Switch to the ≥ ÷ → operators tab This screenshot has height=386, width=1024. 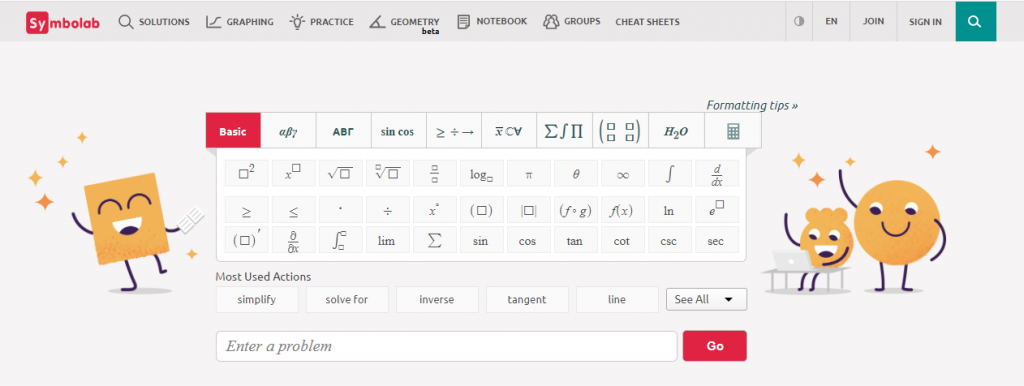(454, 131)
